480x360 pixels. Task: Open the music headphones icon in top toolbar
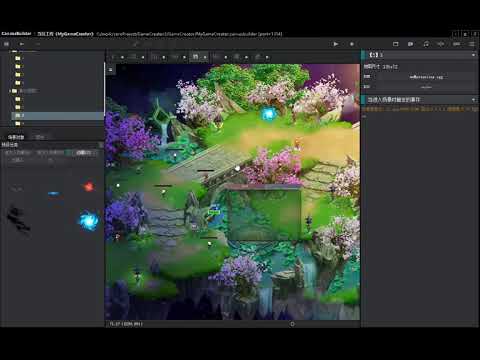point(426,44)
